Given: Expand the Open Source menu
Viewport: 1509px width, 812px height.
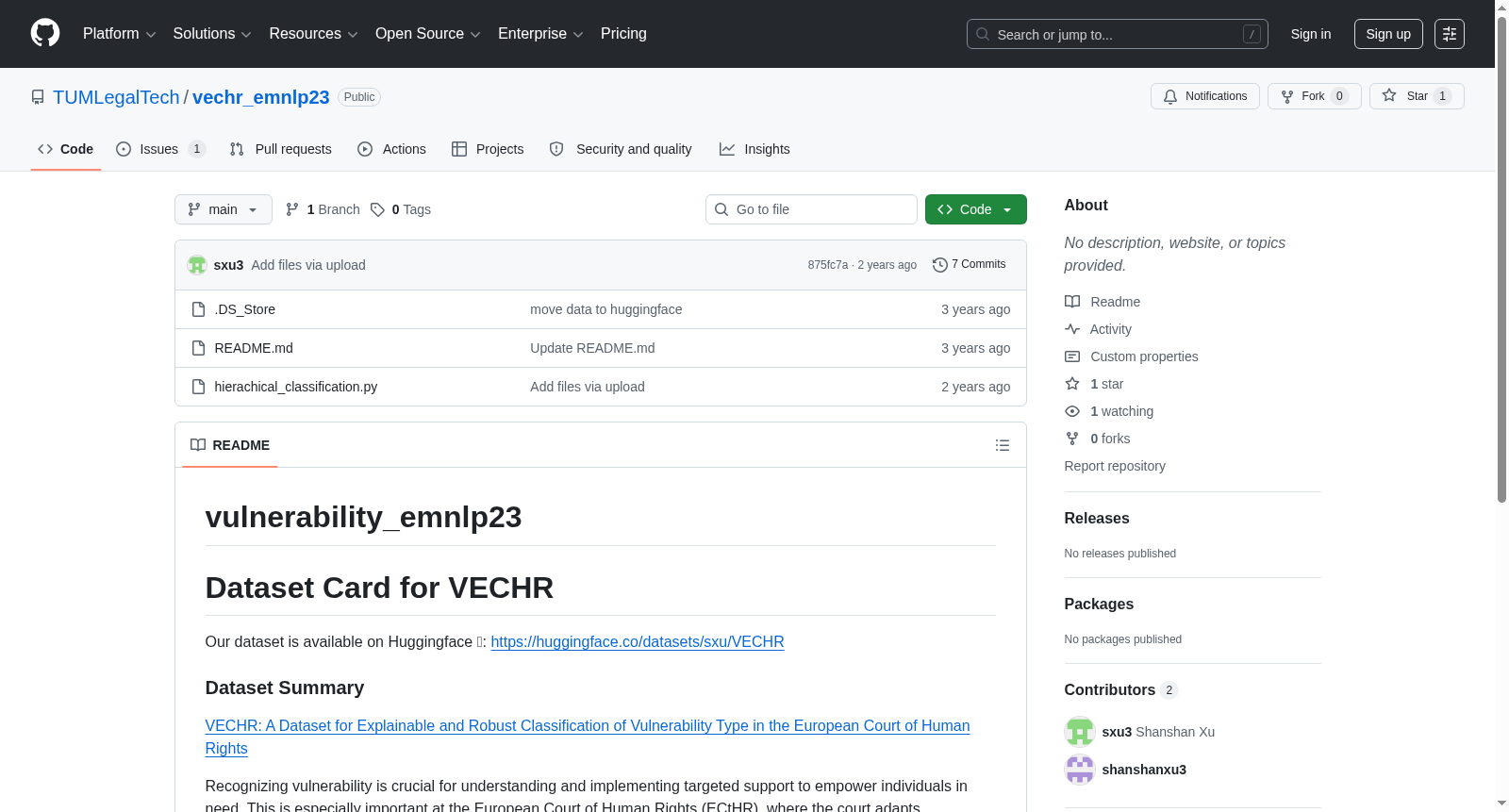Looking at the screenshot, I should tap(428, 34).
